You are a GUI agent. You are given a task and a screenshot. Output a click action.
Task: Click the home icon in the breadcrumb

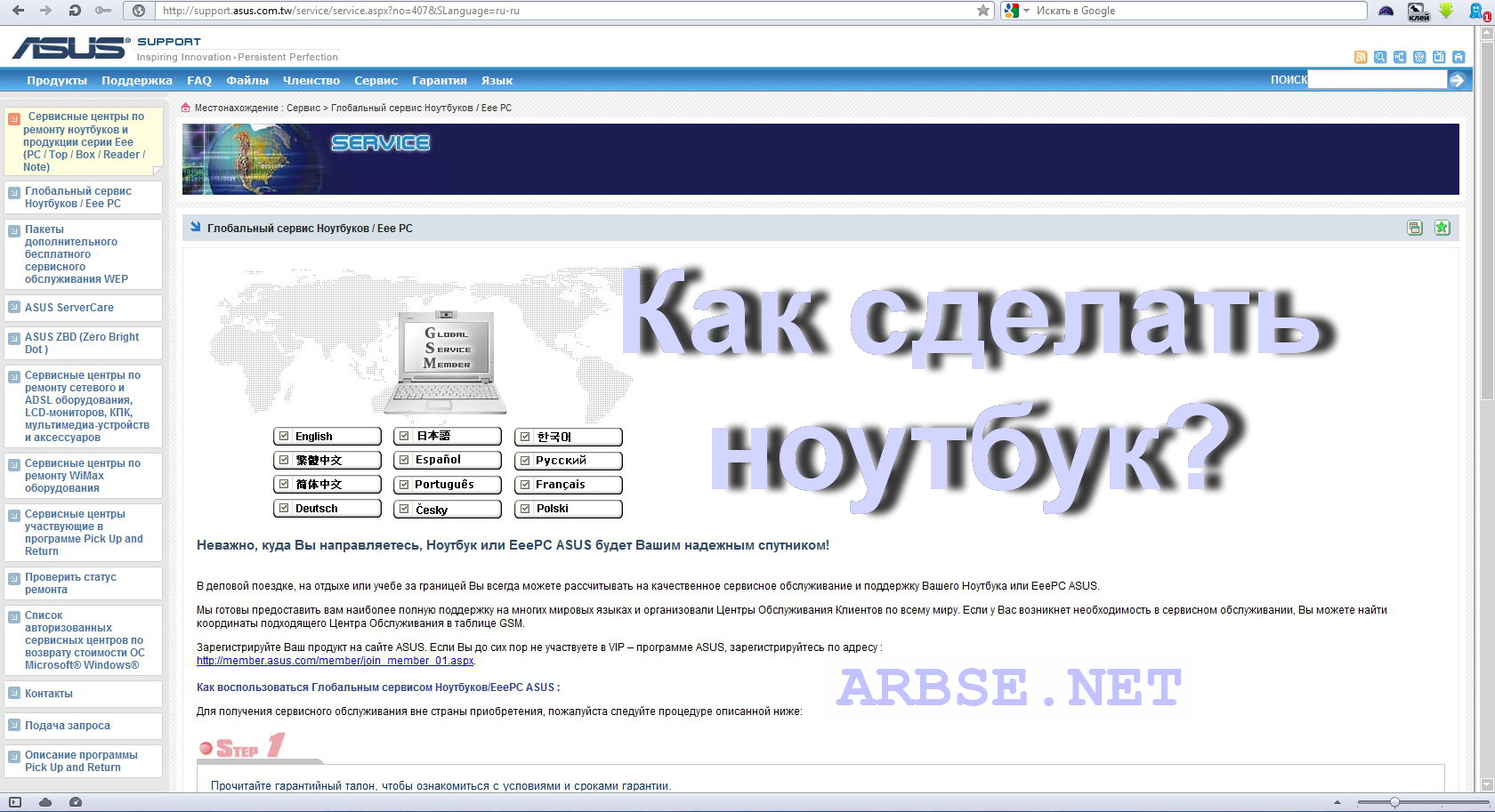[x=186, y=108]
